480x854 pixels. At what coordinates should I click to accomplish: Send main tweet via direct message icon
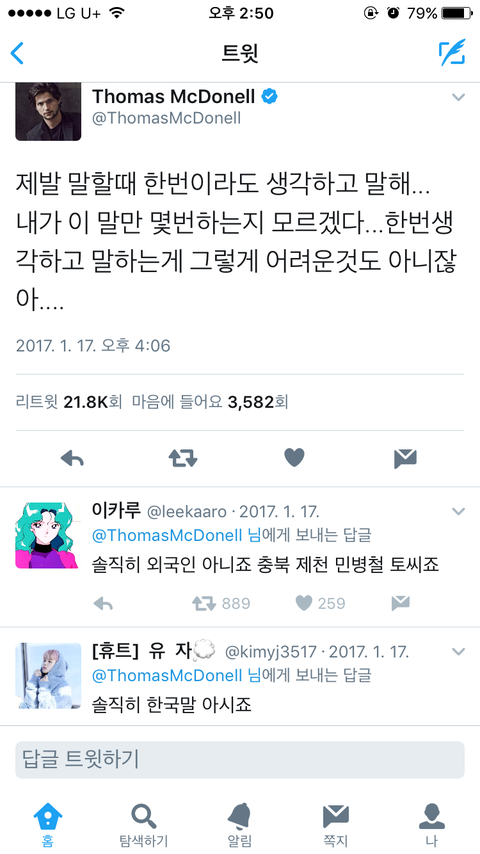tap(405, 459)
